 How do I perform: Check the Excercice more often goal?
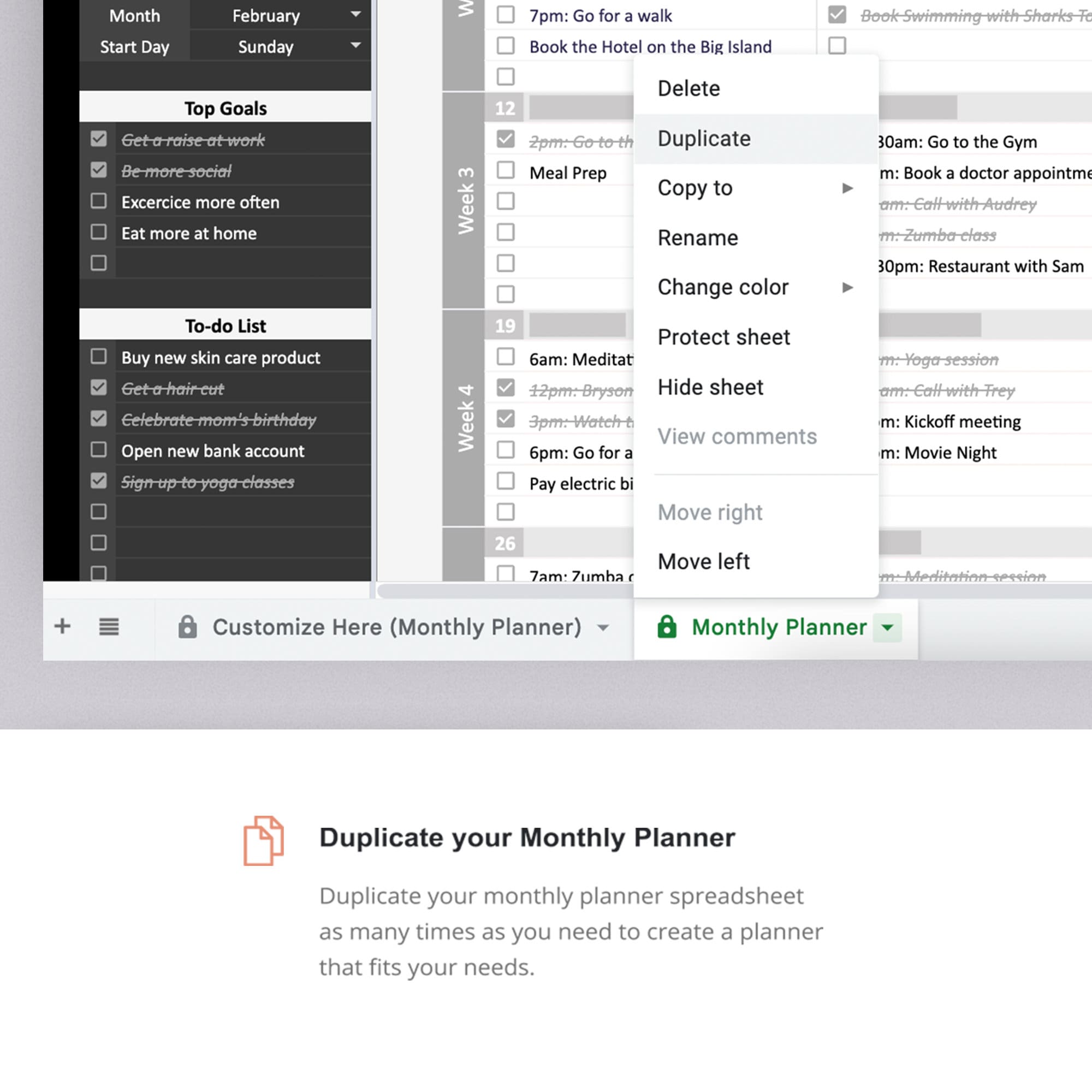pos(99,200)
